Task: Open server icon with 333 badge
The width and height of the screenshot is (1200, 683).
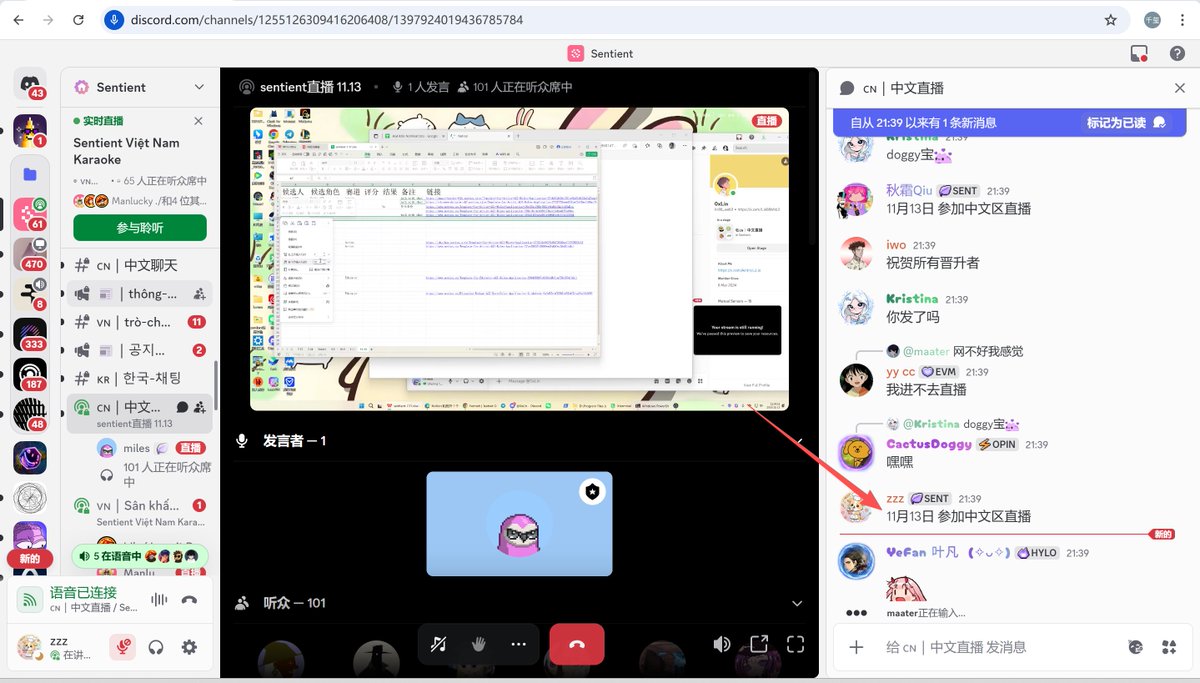Action: tap(30, 334)
